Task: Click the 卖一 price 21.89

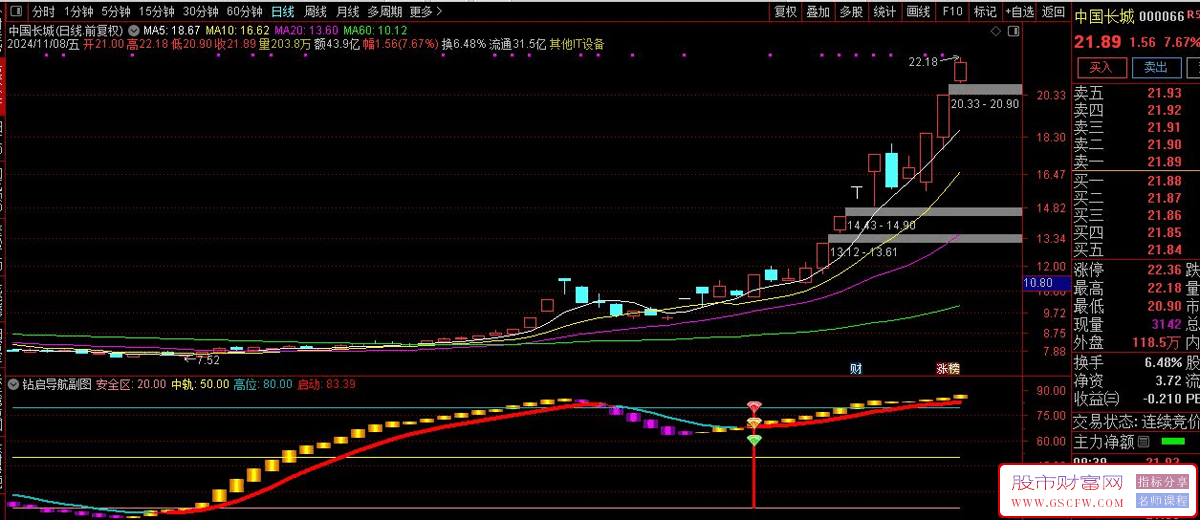Action: click(1164, 162)
